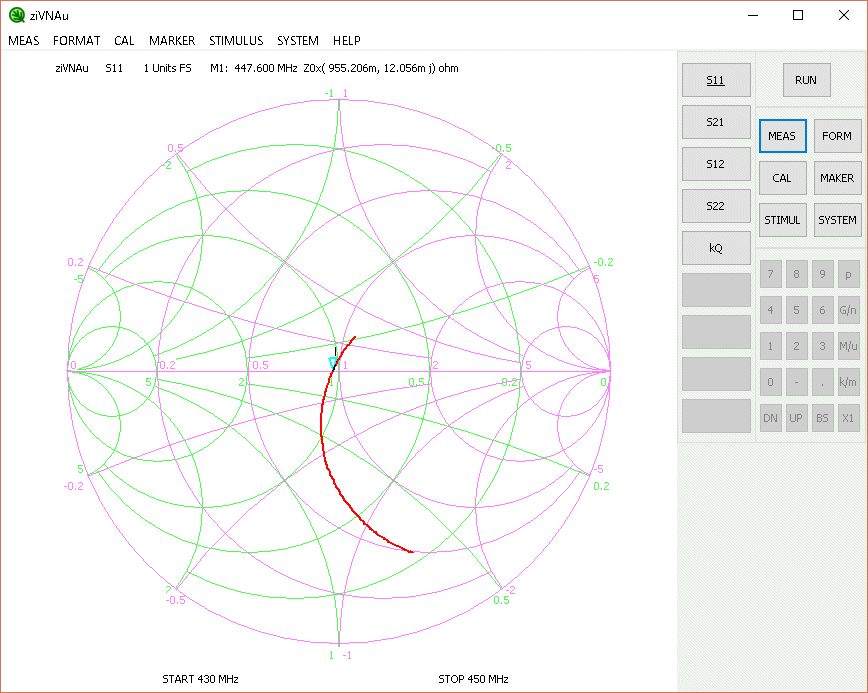Select the S21 measurement button
Viewport: 868px width, 693px height.
coord(716,122)
